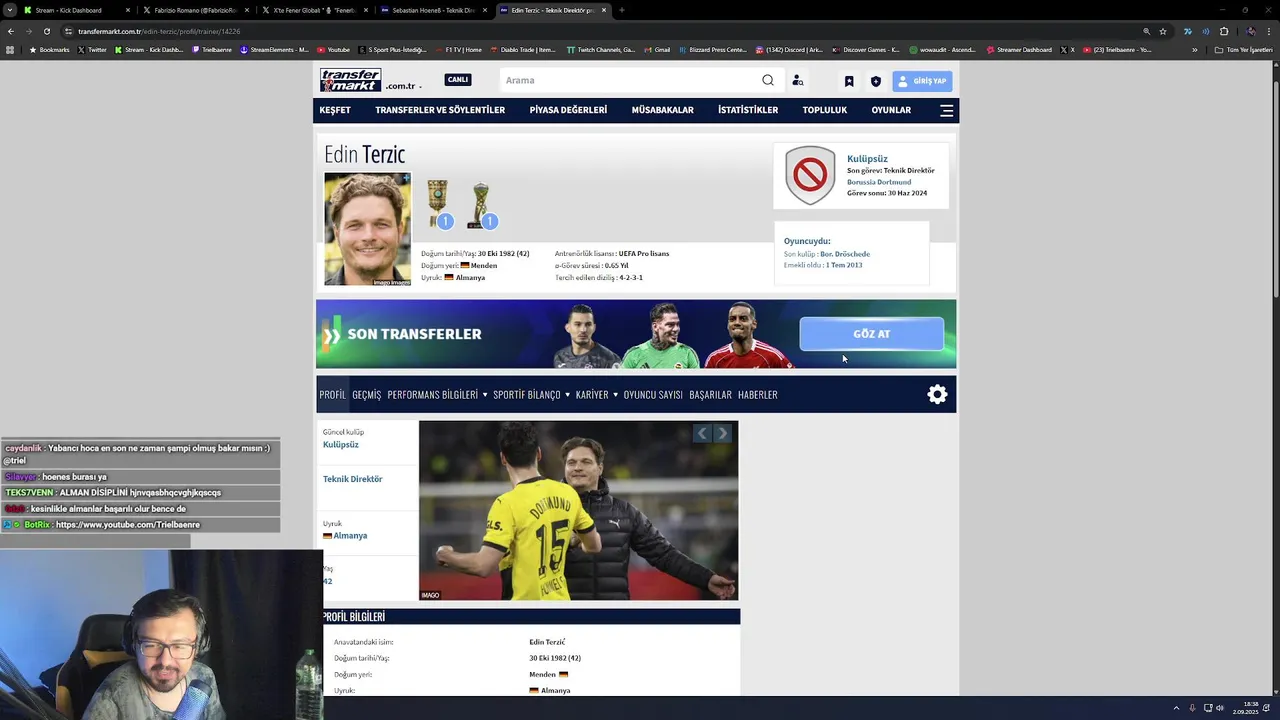The image size is (1280, 720).
Task: Click the DFB-Pokal trophy icon
Action: (x=438, y=203)
